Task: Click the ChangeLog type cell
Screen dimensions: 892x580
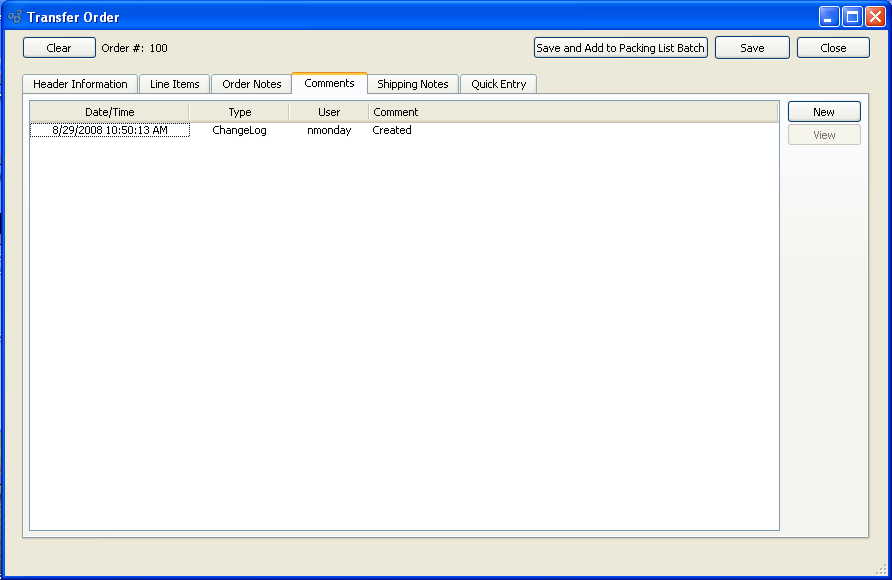Action: click(239, 130)
